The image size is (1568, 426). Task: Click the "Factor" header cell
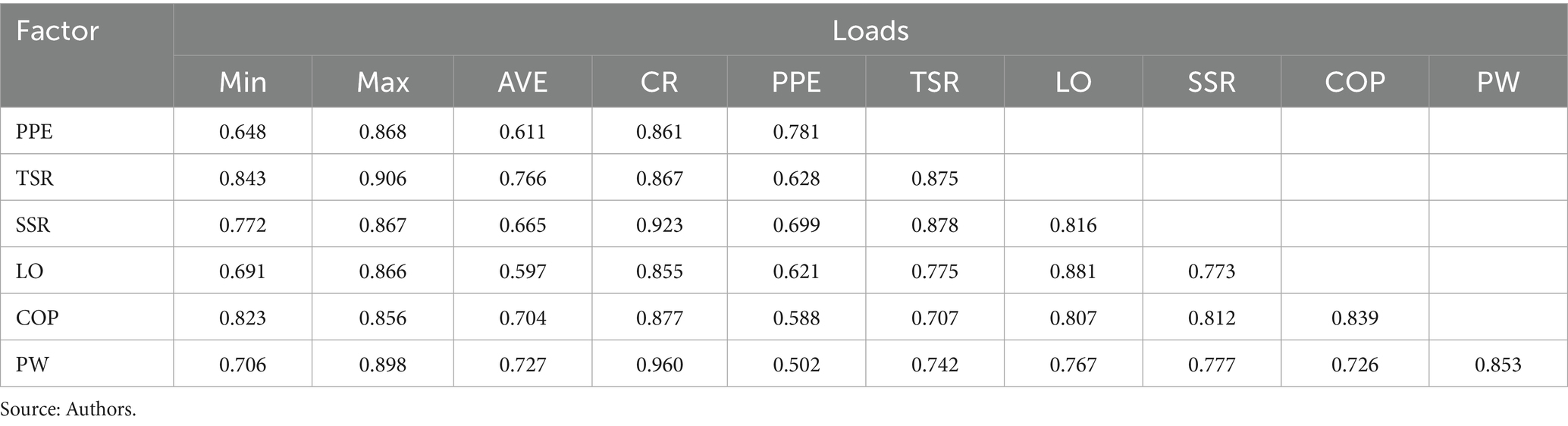58,31
